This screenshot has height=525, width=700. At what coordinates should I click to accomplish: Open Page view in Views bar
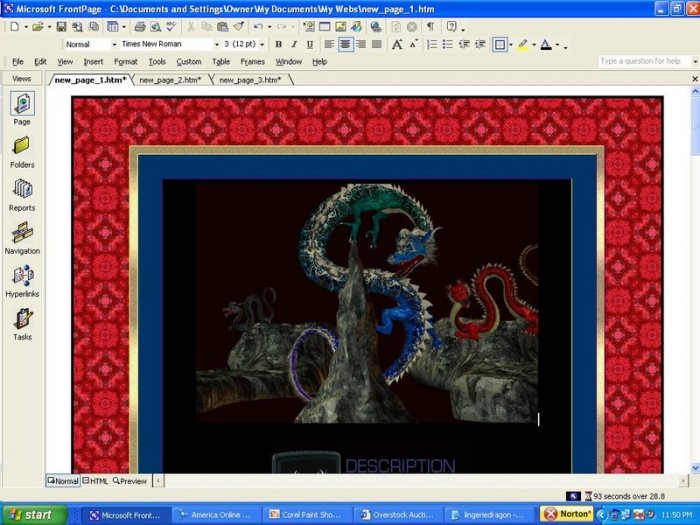[x=22, y=108]
